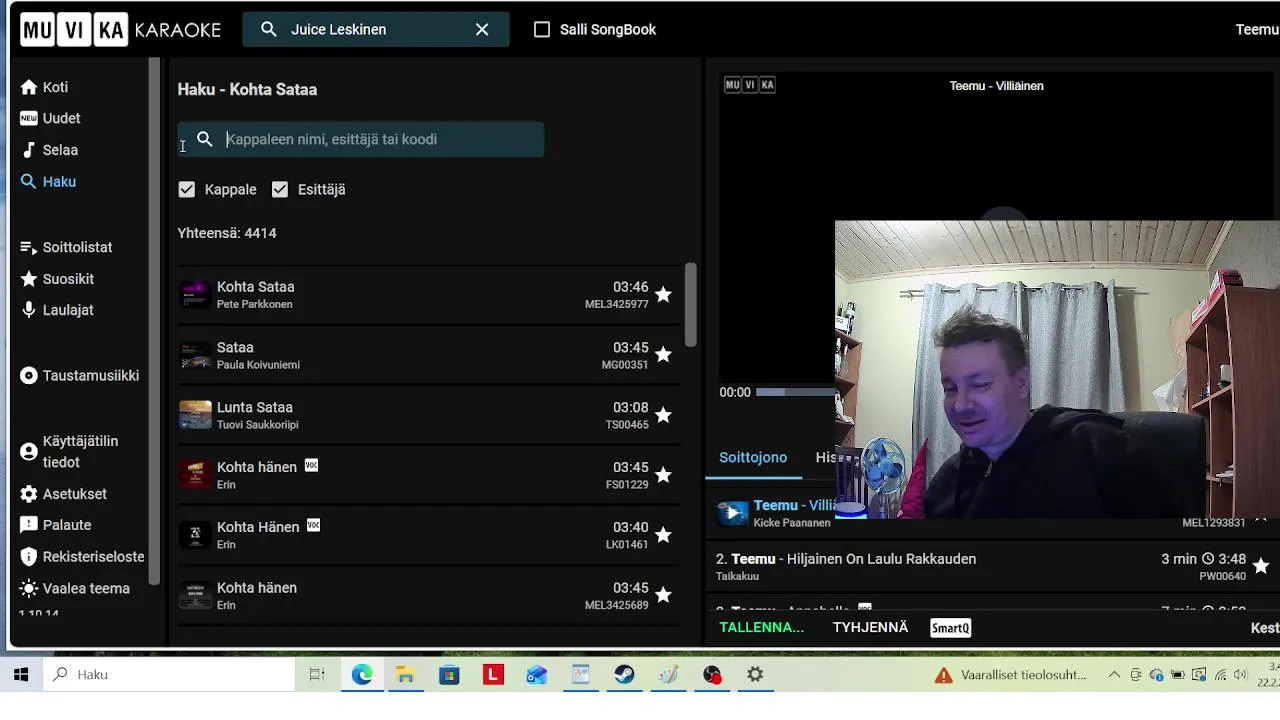Open Suosikit favorites
Image resolution: width=1280 pixels, height=720 pixels.
57,279
